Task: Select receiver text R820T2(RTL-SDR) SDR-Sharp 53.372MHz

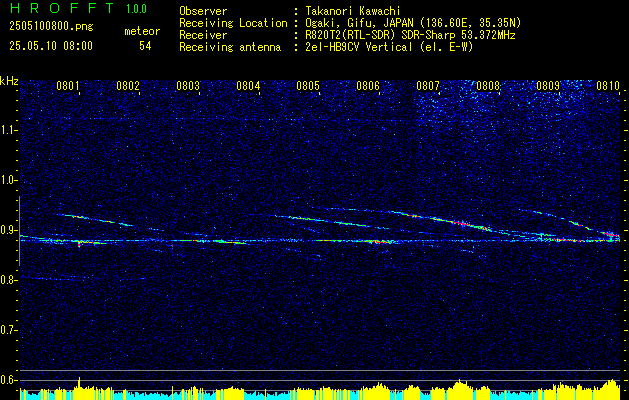Action: tap(410, 35)
